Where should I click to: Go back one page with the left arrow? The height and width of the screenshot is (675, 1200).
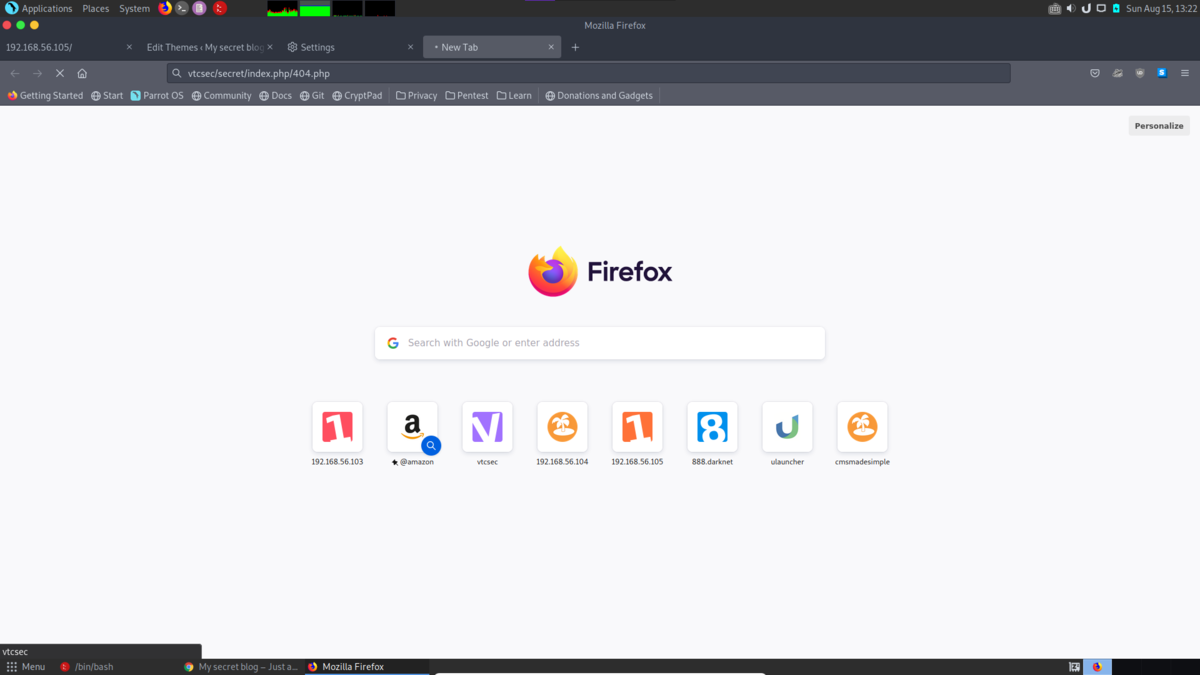click(15, 73)
